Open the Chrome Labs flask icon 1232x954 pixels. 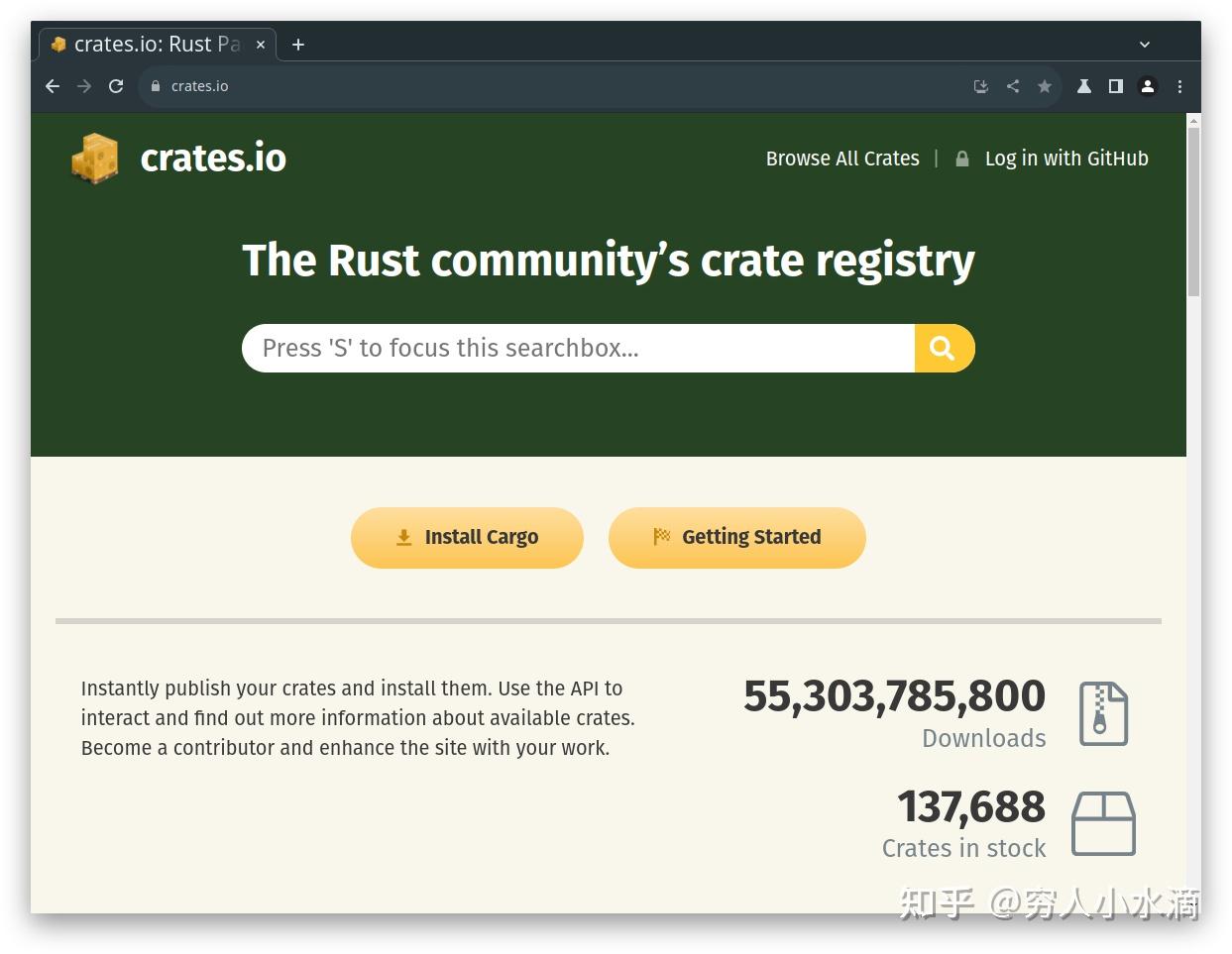(1084, 86)
